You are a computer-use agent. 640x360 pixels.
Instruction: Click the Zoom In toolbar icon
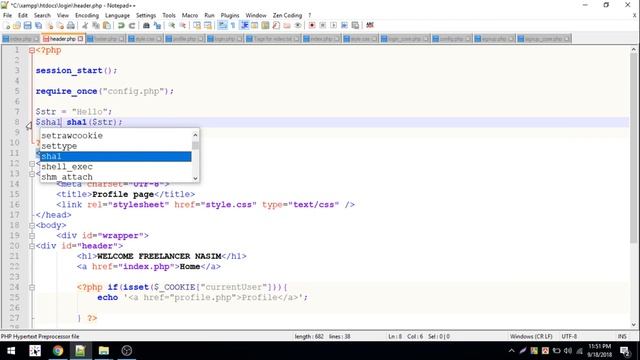pyautogui.click(x=172, y=25)
